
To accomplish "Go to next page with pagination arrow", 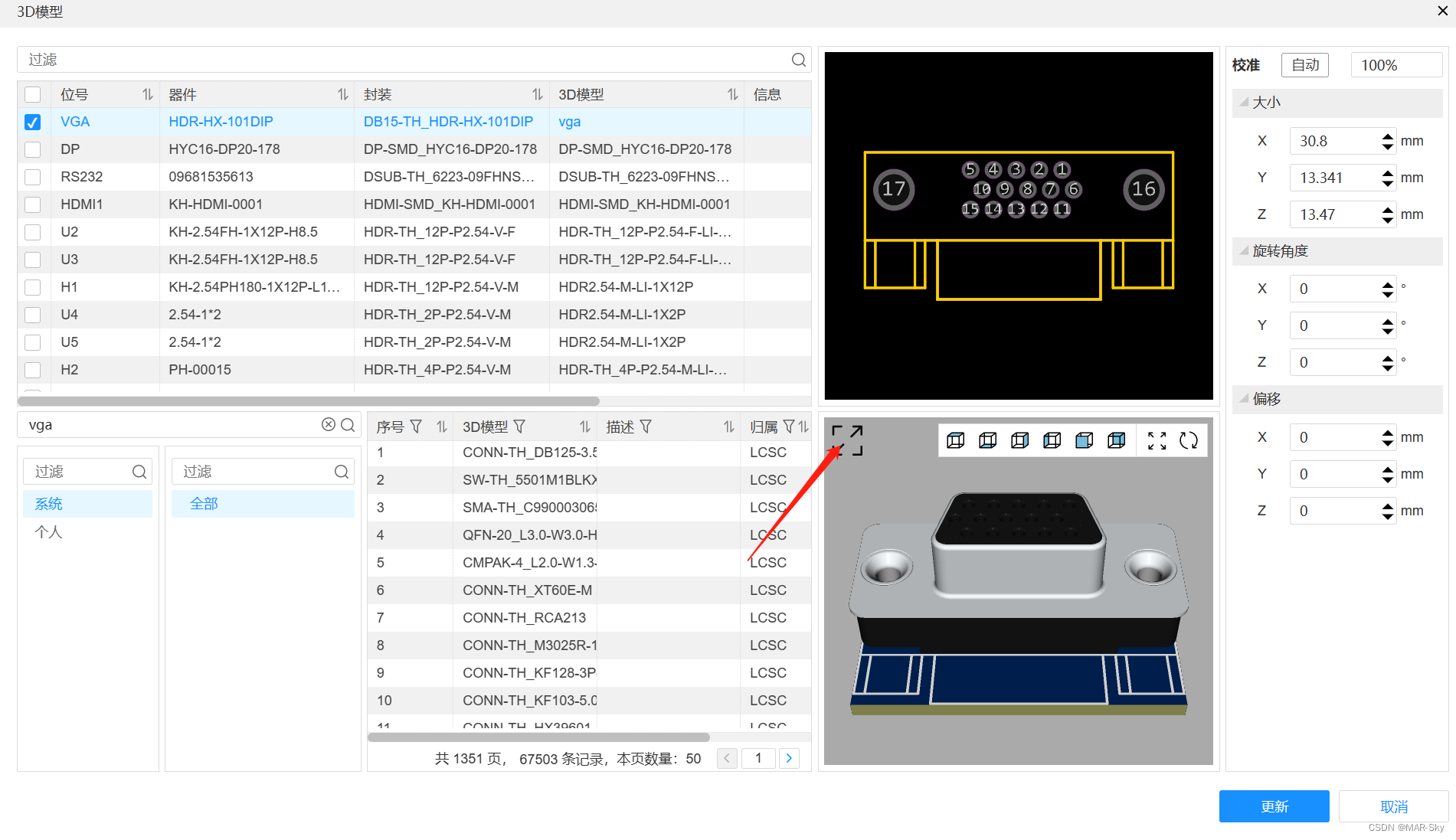I will 789,758.
